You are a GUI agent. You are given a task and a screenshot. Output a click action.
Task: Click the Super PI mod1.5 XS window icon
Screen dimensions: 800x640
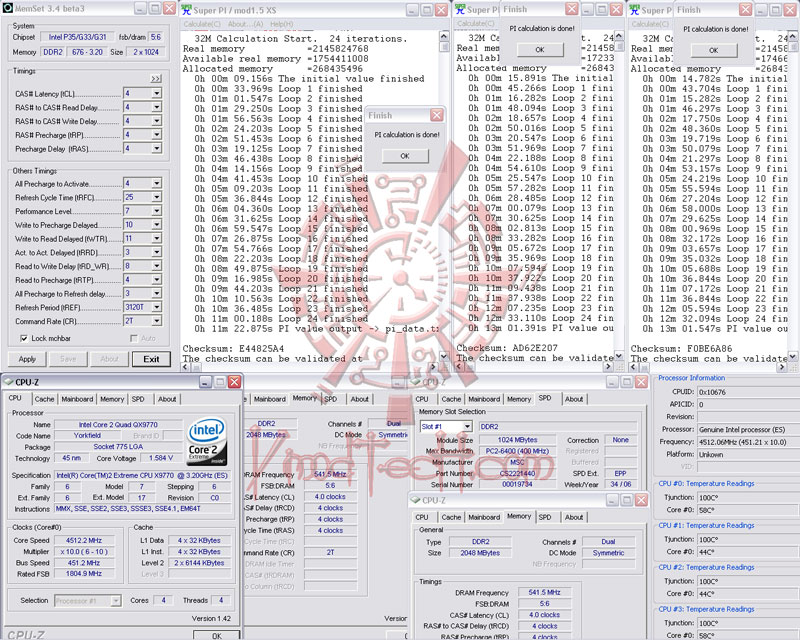pyautogui.click(x=187, y=10)
